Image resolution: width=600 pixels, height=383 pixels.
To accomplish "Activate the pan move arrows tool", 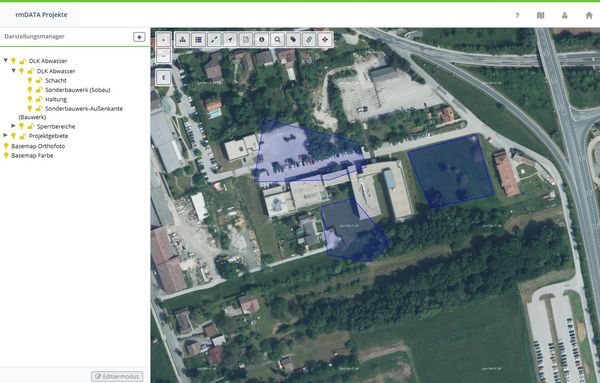I will tap(325, 39).
